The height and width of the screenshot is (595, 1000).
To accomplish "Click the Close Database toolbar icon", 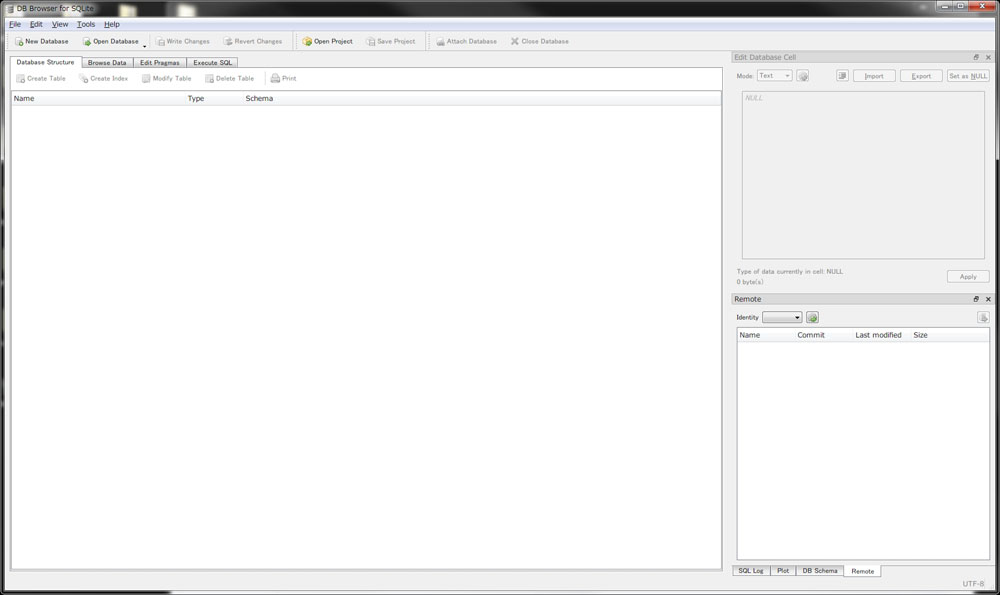I will point(515,41).
